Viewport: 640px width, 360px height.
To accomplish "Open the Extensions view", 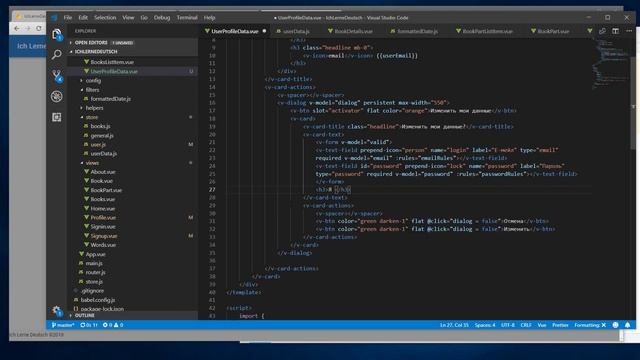I will click(57, 118).
